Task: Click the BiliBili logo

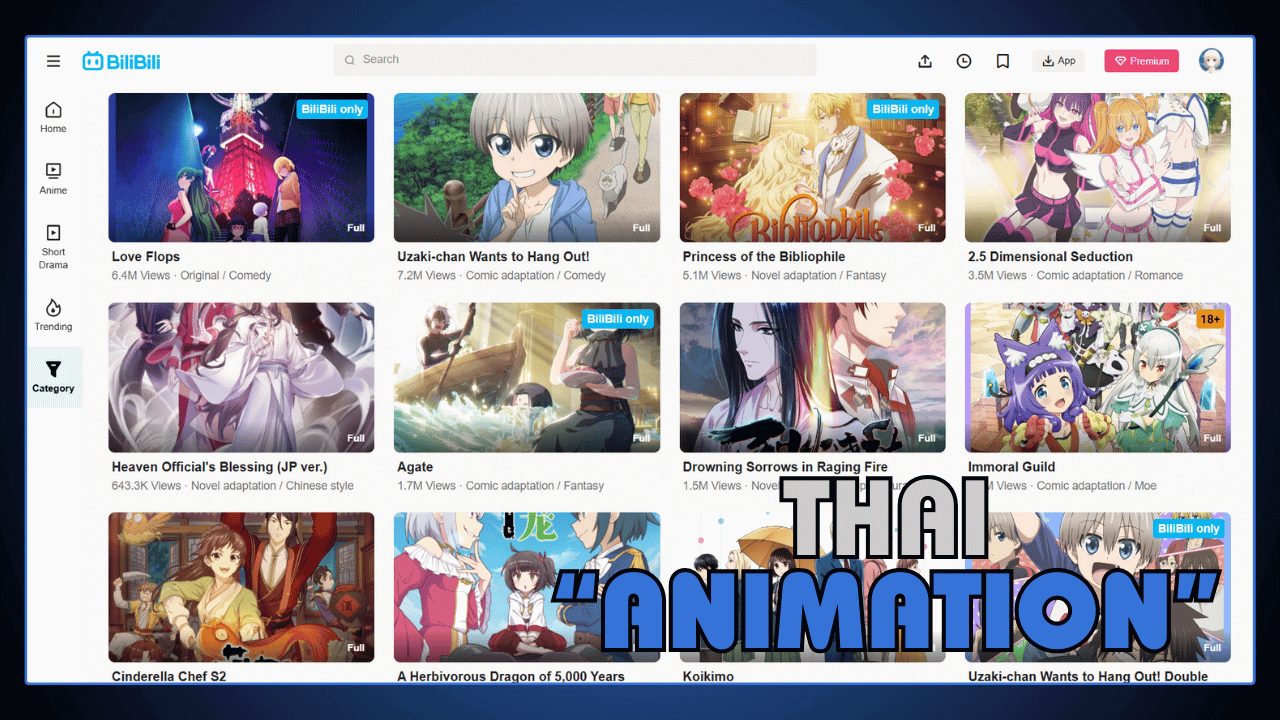Action: pyautogui.click(x=124, y=60)
